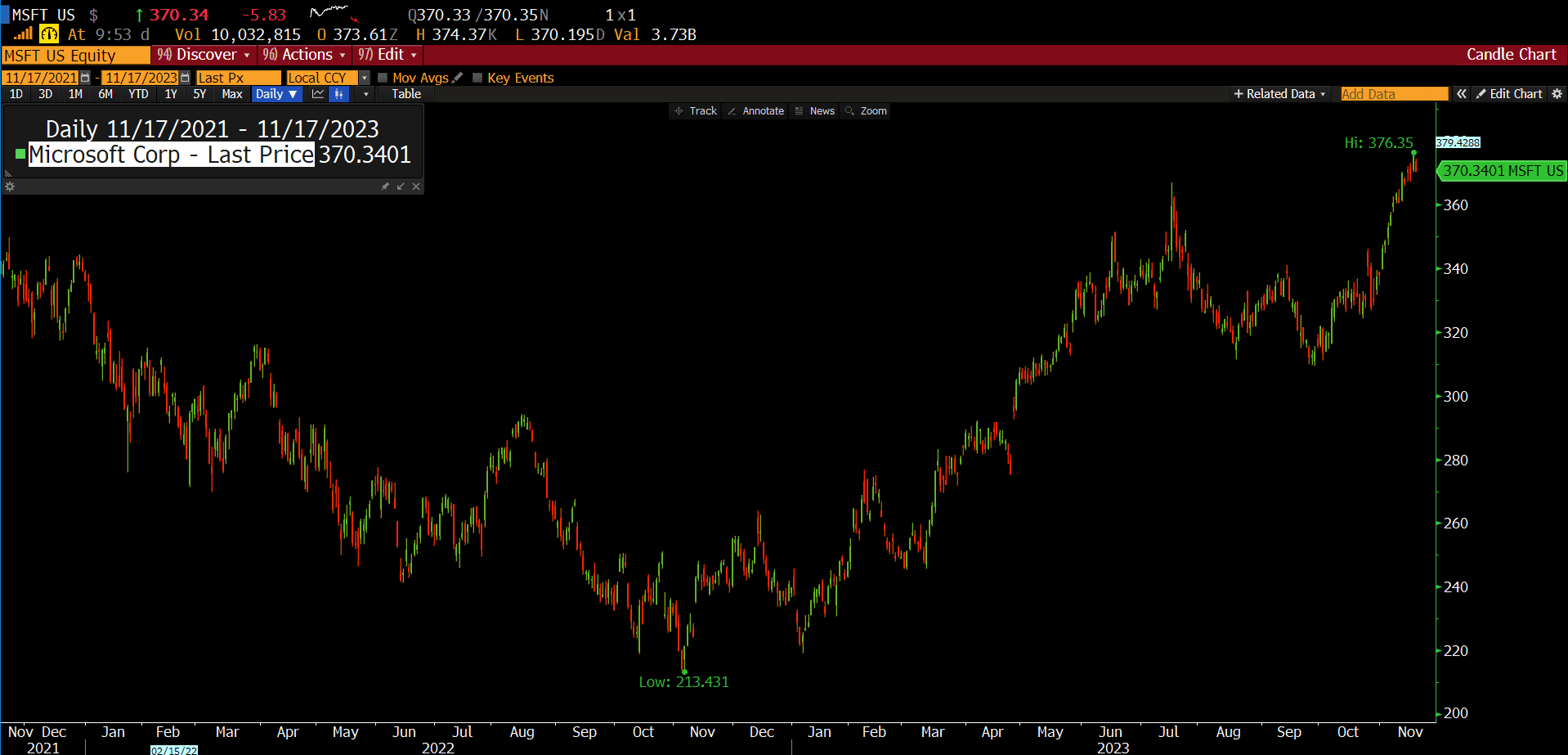Open the Actions menu
This screenshot has width=1568, height=755.
(304, 55)
